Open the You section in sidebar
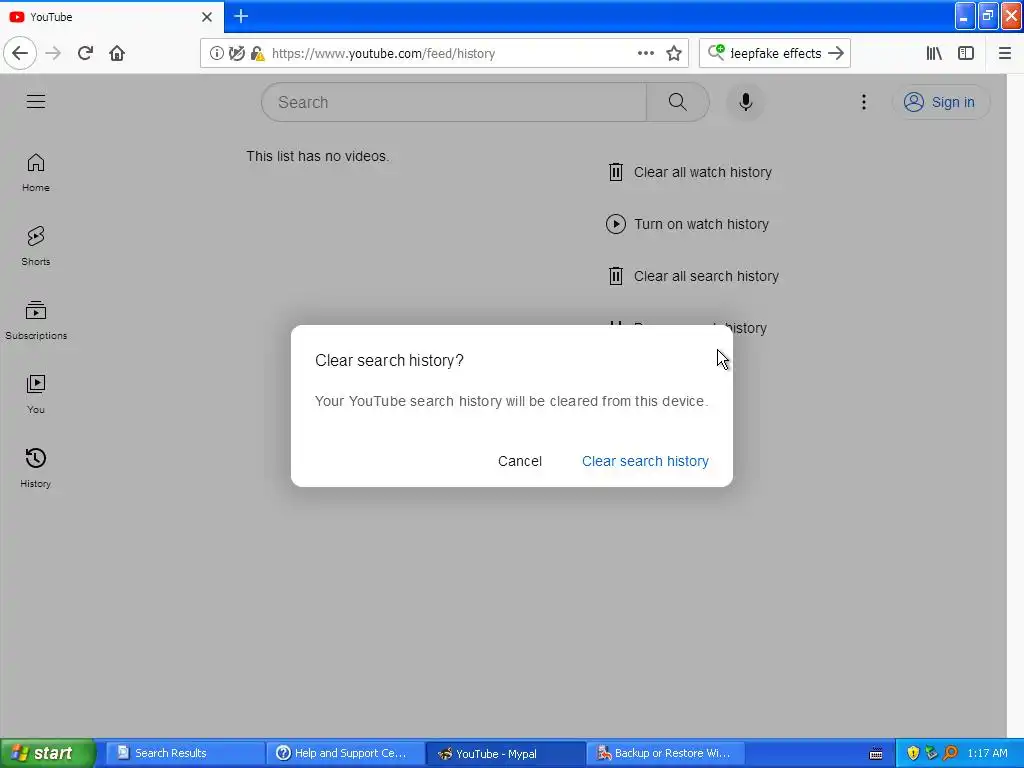 [x=36, y=394]
